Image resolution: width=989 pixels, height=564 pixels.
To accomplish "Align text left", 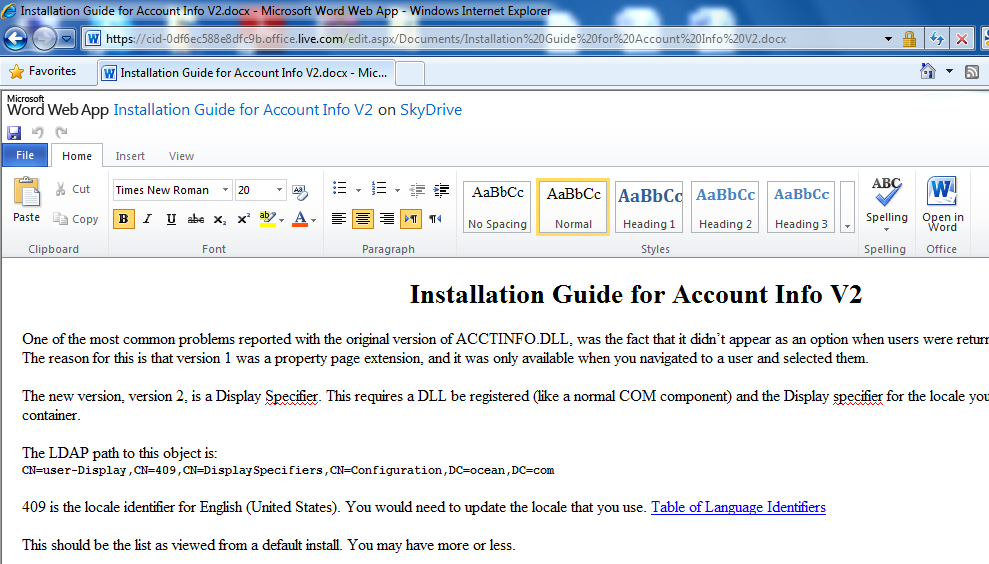I will [339, 219].
